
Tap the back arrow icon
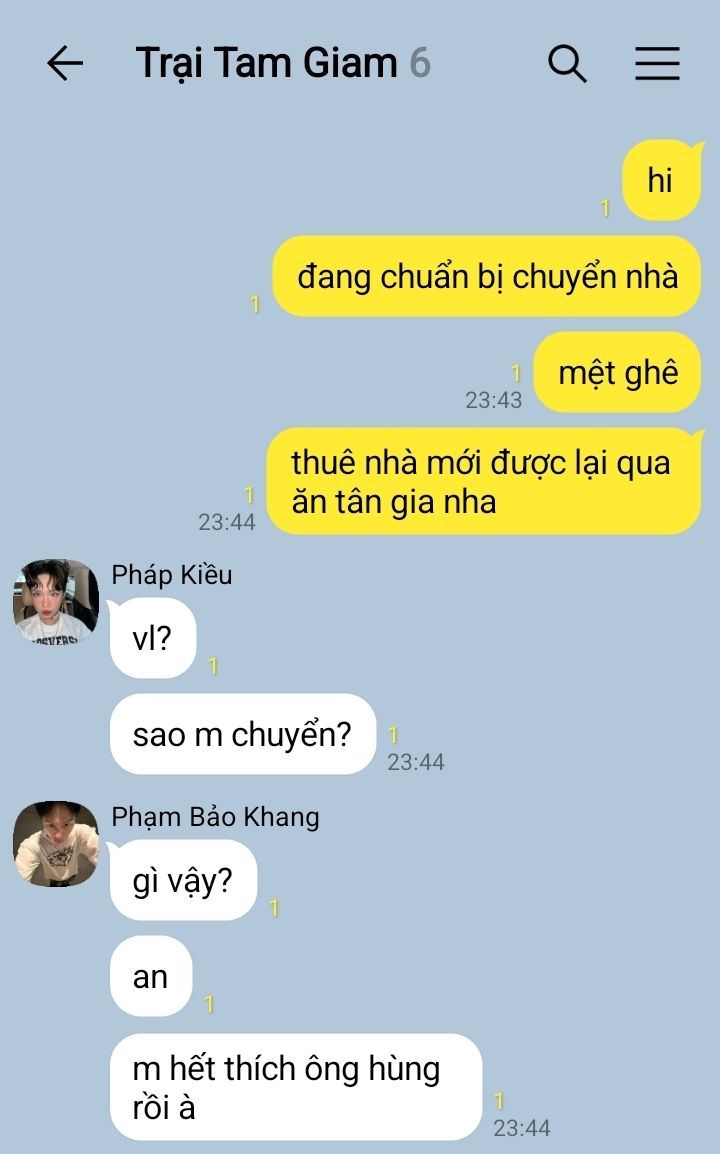(x=65, y=63)
